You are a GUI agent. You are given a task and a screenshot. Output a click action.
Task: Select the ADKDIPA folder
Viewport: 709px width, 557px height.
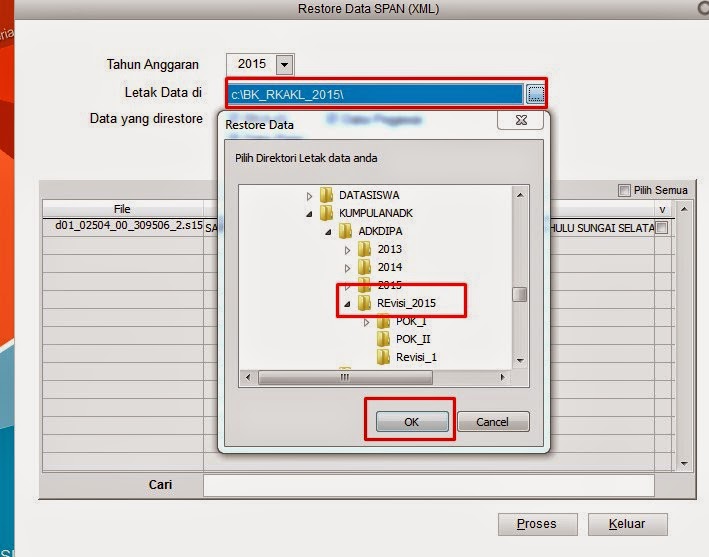380,231
